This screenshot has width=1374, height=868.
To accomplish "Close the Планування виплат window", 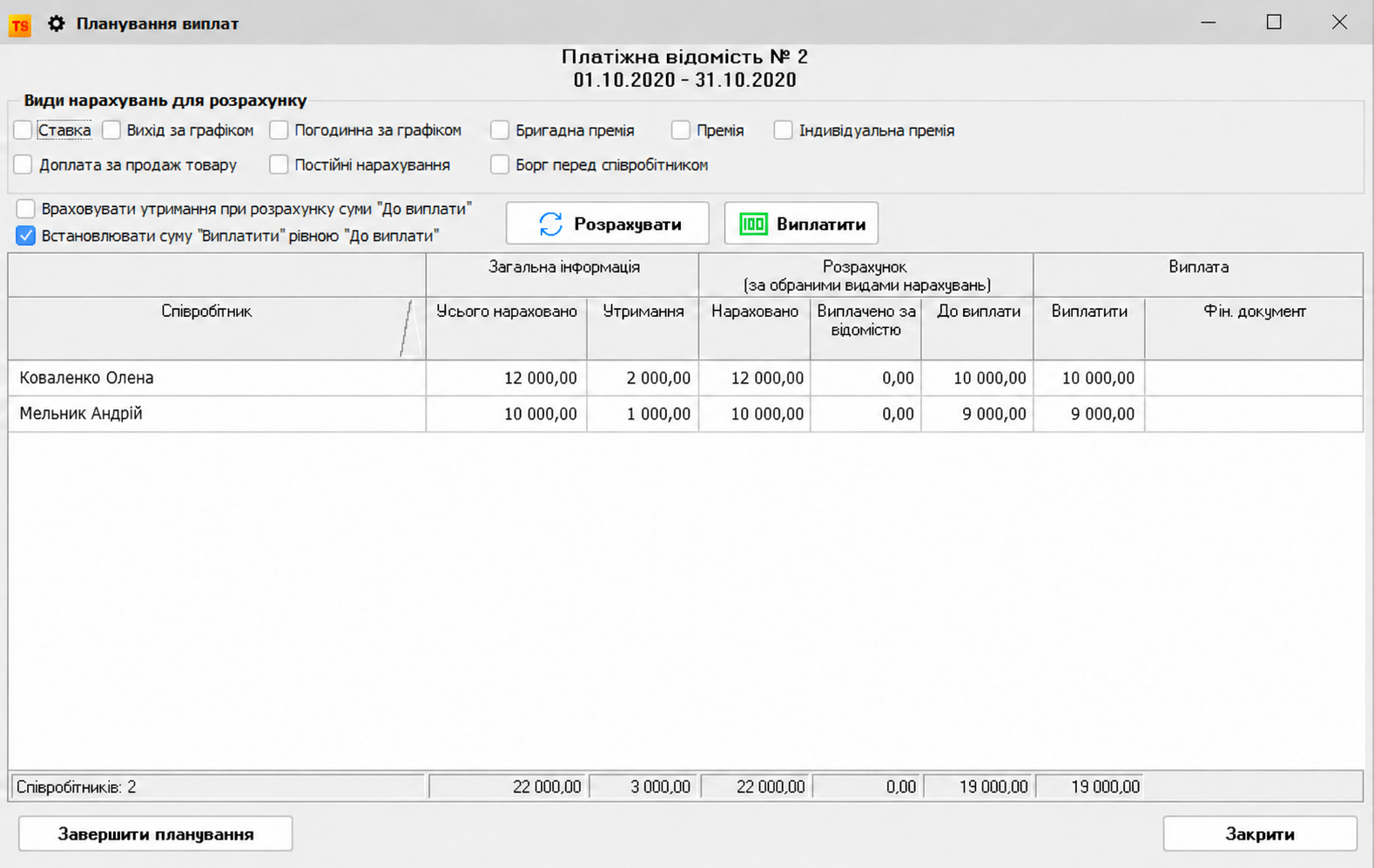I will point(1339,23).
